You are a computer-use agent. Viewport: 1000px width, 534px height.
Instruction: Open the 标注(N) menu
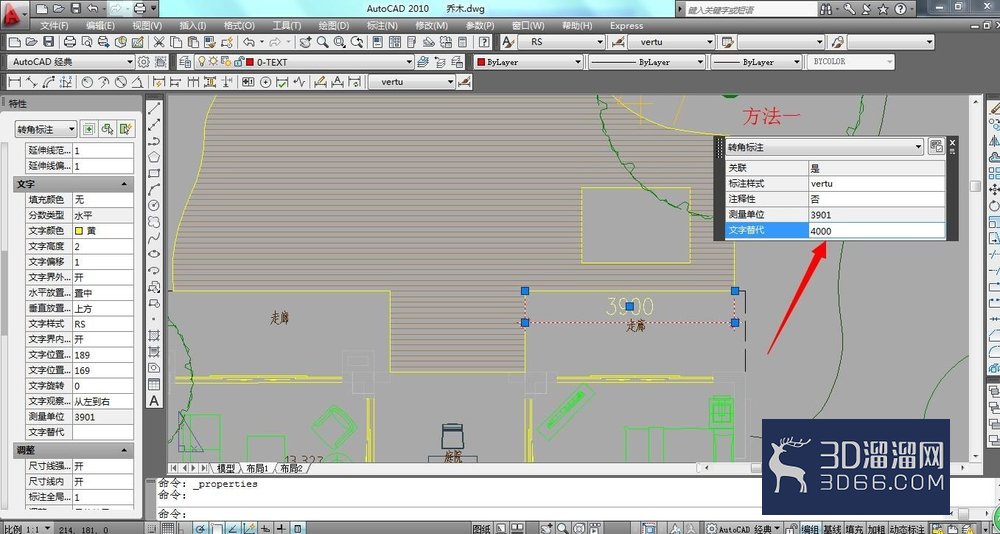tap(382, 26)
